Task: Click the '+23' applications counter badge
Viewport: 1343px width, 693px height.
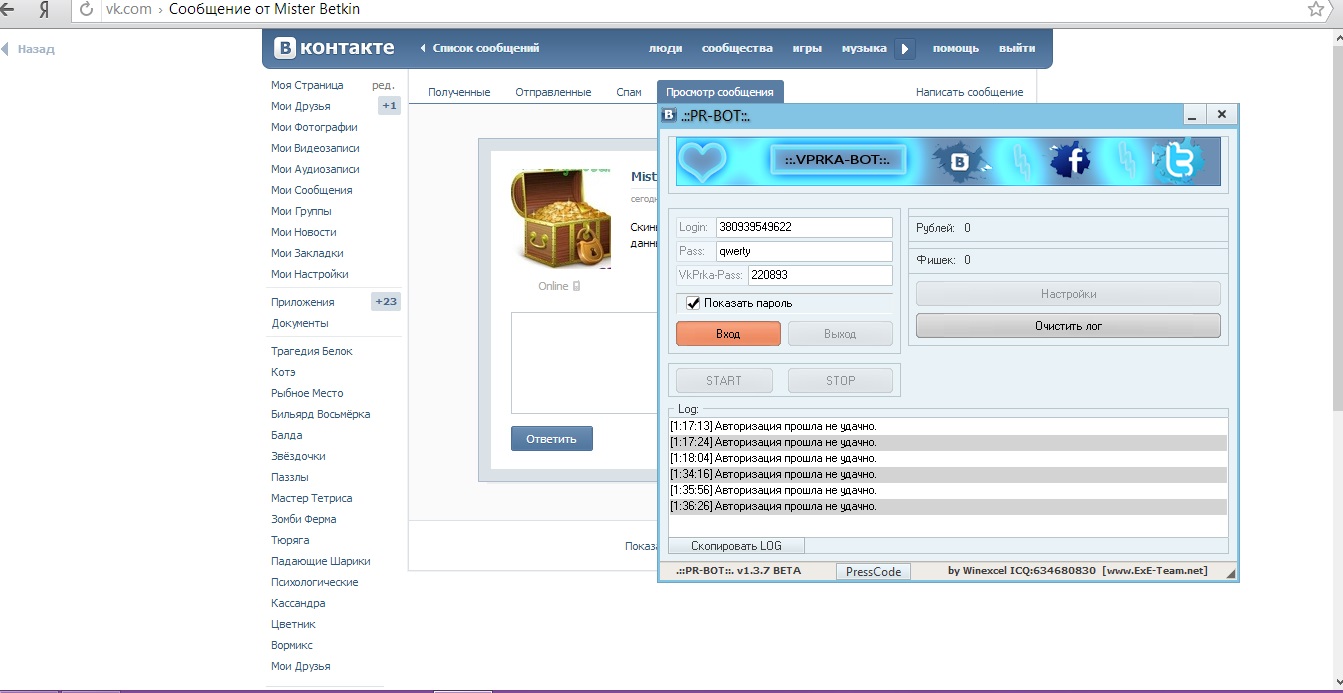Action: [x=386, y=302]
